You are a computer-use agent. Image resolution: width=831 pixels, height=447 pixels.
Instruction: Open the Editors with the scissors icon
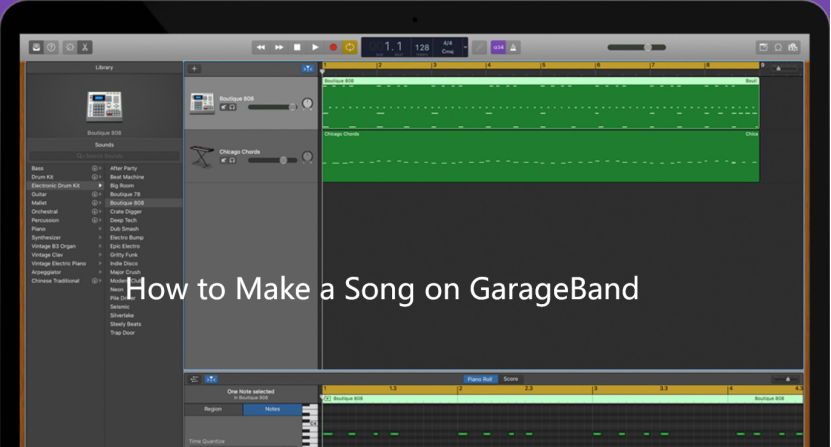coord(85,47)
